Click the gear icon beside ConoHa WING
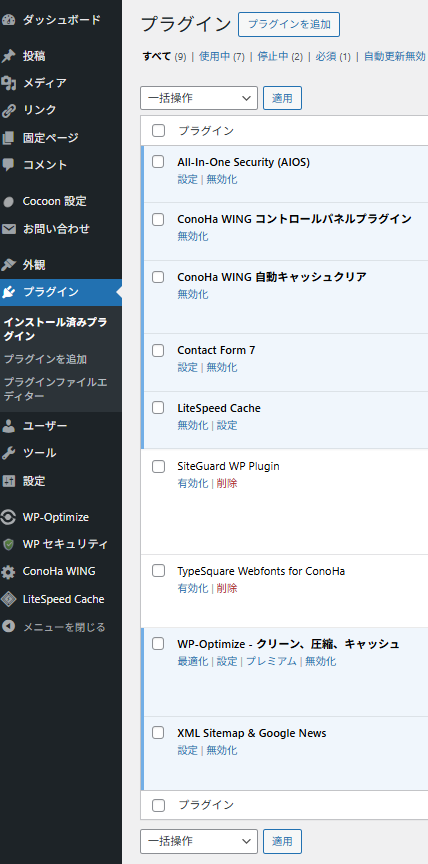 tap(8, 572)
